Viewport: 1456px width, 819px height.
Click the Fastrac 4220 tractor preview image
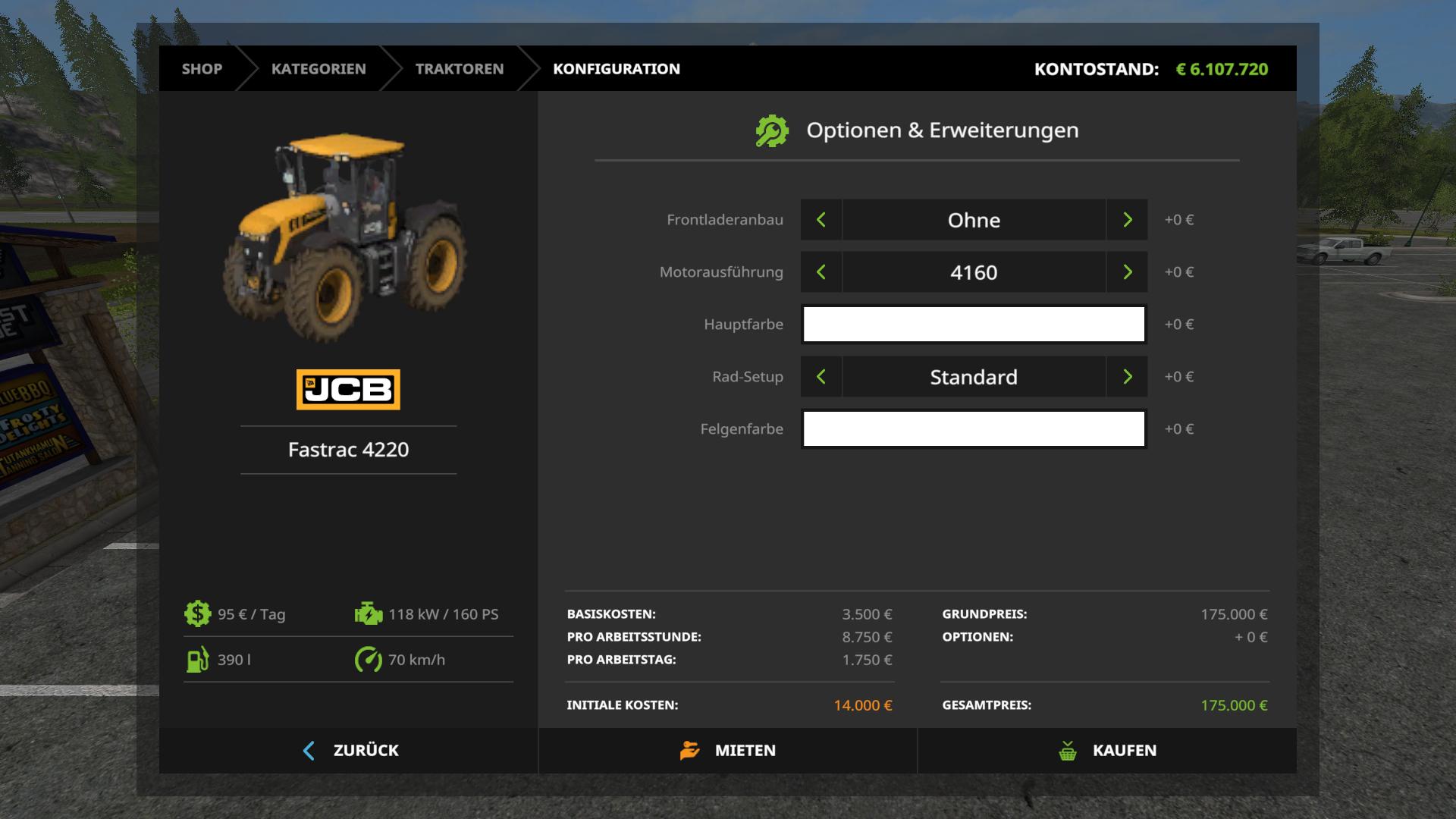pos(345,235)
